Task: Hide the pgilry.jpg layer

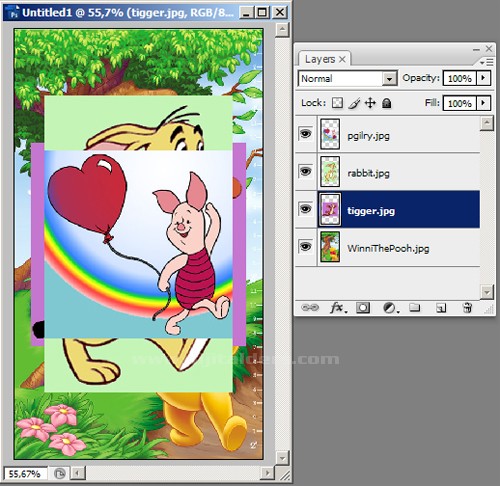Action: pos(305,134)
